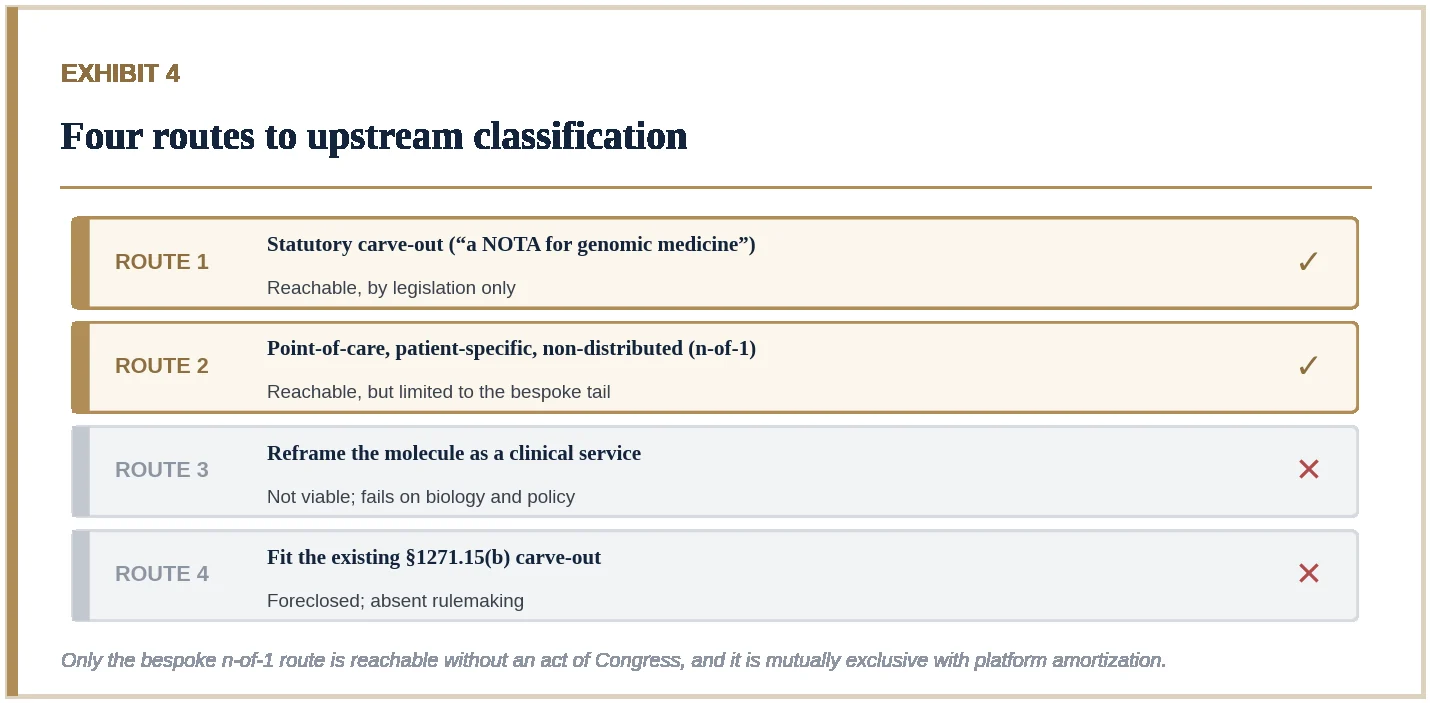
Task: Click the Route 1 checkmark icon
Action: tap(1308, 262)
